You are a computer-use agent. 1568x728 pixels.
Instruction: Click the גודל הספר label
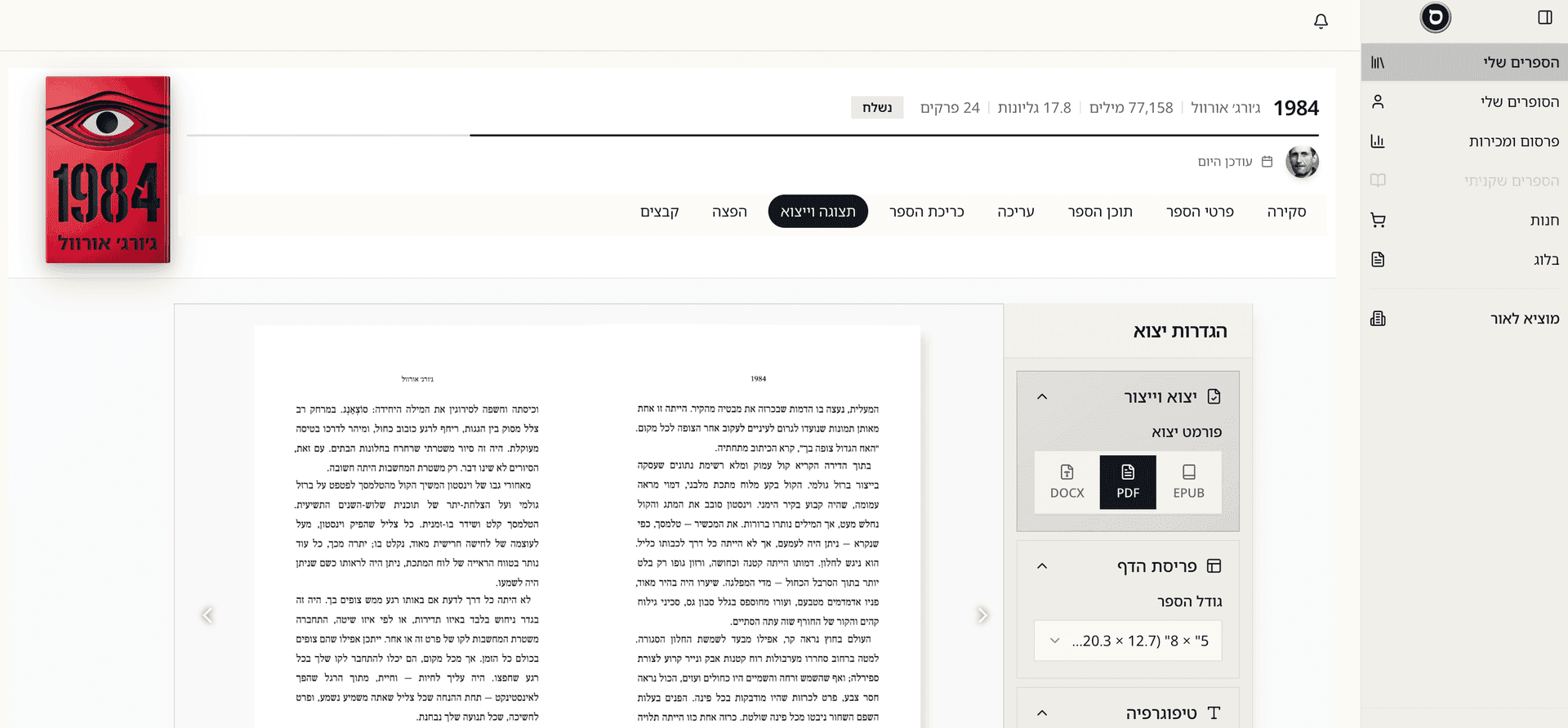click(x=1190, y=601)
